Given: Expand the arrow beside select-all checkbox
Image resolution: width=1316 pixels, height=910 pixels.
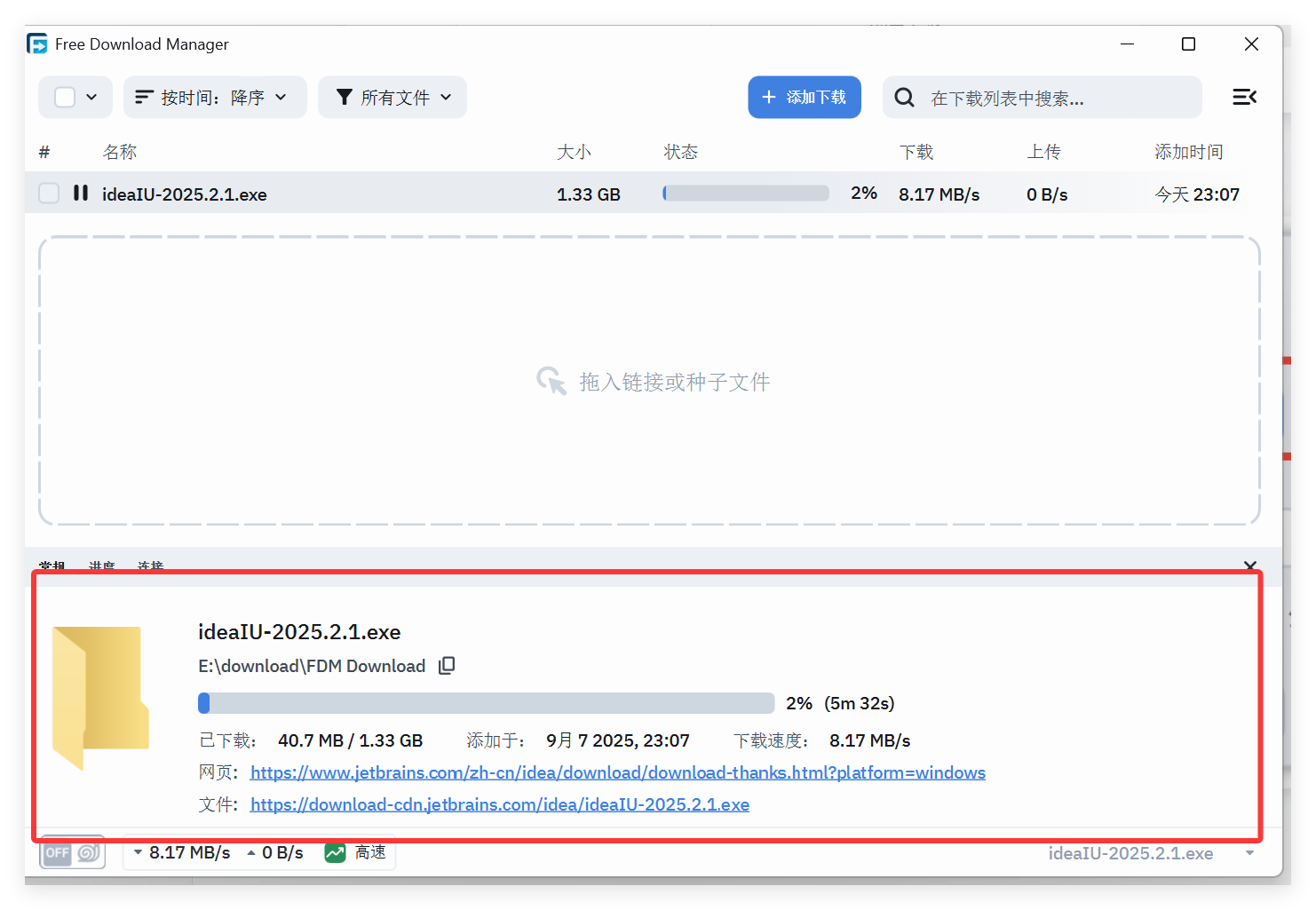Looking at the screenshot, I should [91, 97].
